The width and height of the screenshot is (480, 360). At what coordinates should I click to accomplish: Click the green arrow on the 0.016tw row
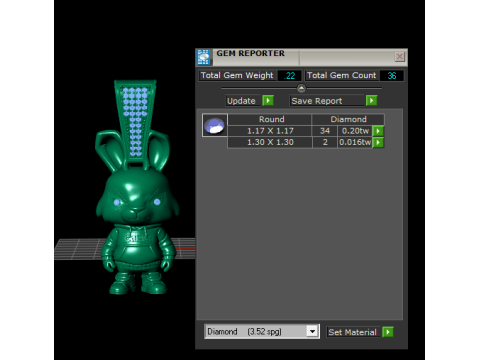[x=378, y=143]
